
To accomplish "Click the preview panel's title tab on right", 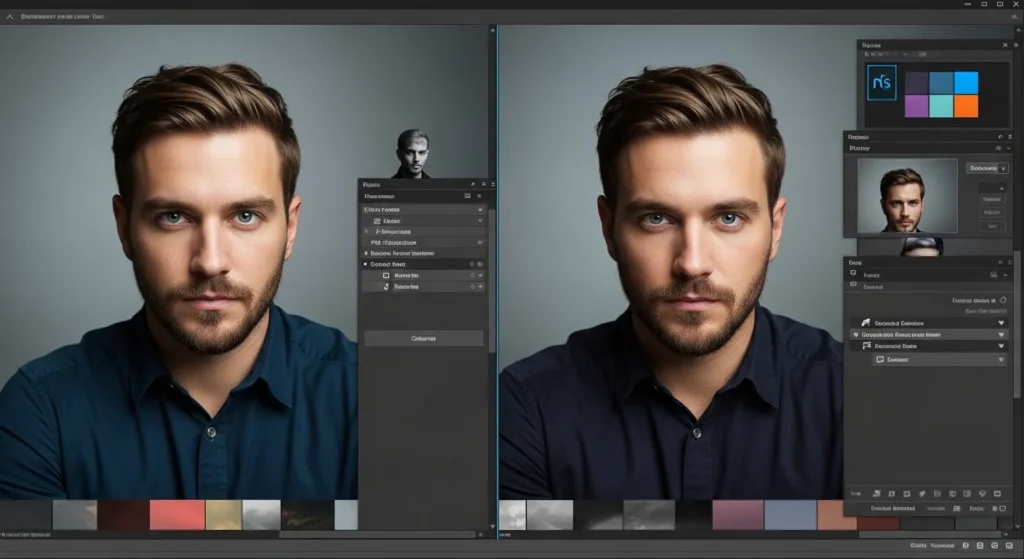I will point(859,136).
